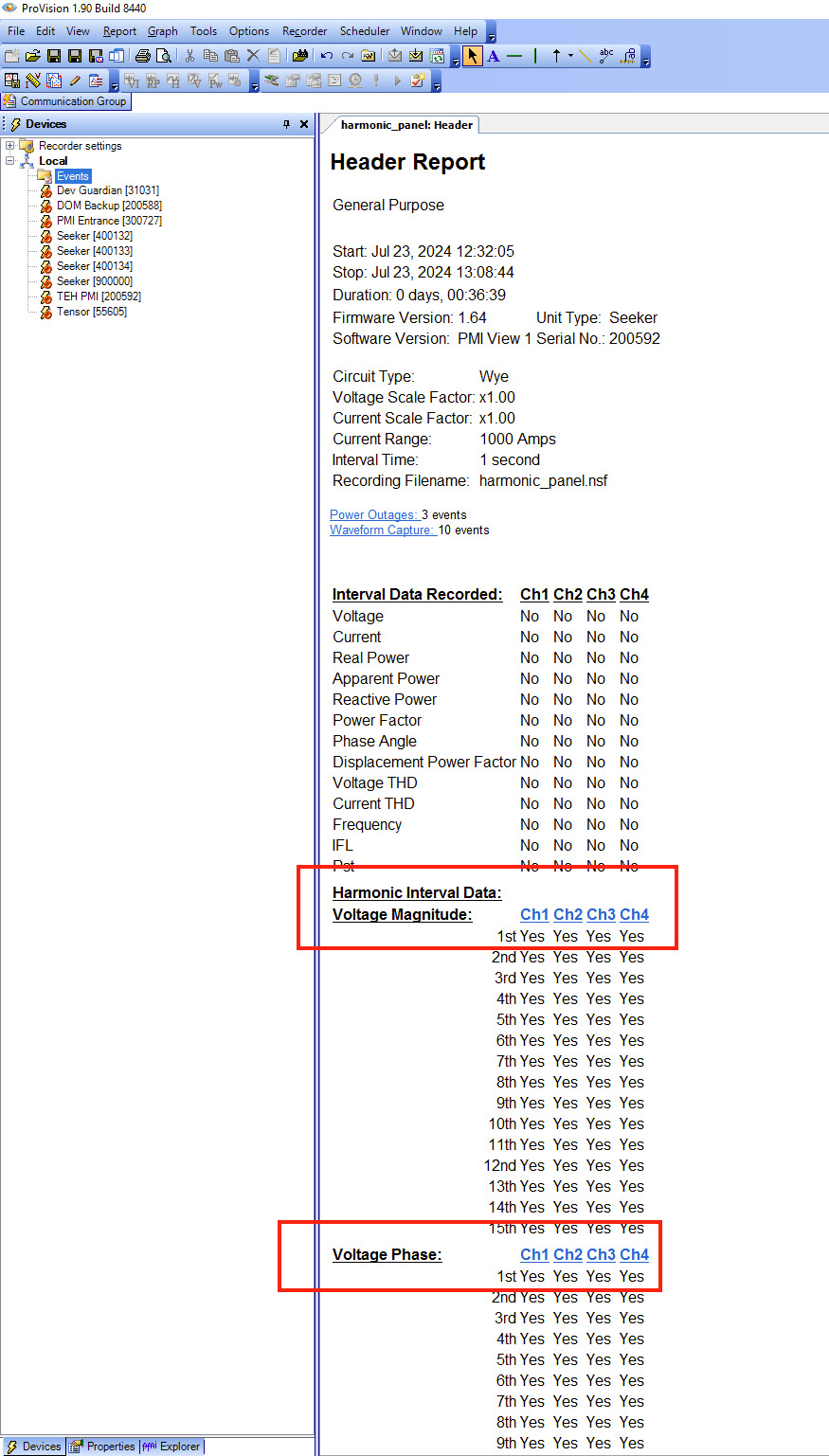Select the text annotation 'A' tool
Image resolution: width=829 pixels, height=1456 pixels.
coord(494,57)
